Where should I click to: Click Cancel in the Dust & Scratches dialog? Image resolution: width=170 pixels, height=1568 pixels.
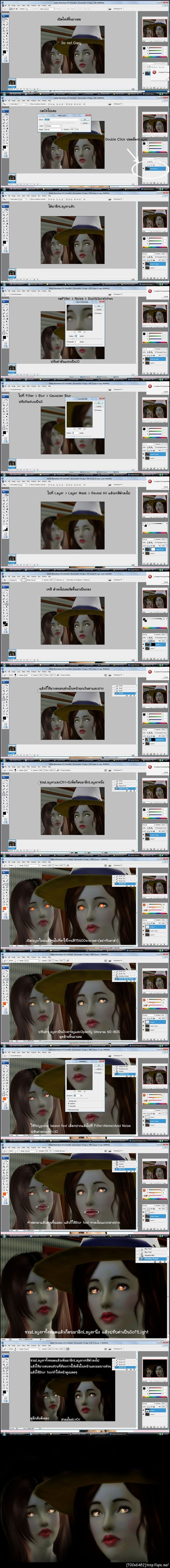99,309
